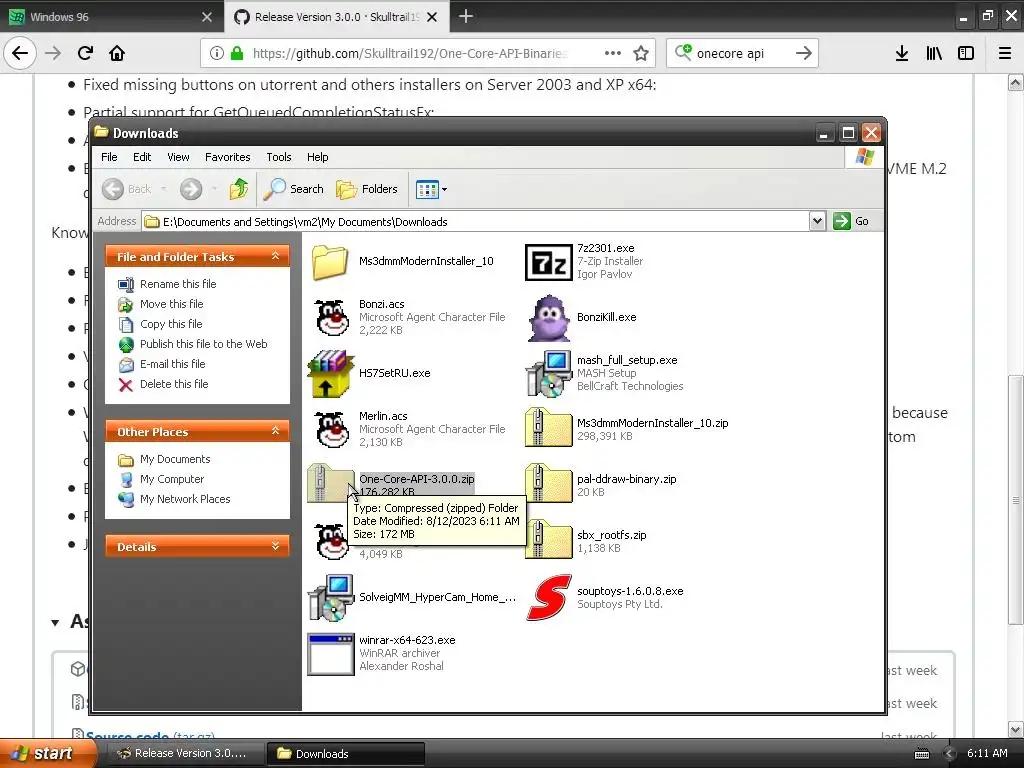1024x768 pixels.
Task: Open the page actions three-dot menu
Action: pos(613,54)
